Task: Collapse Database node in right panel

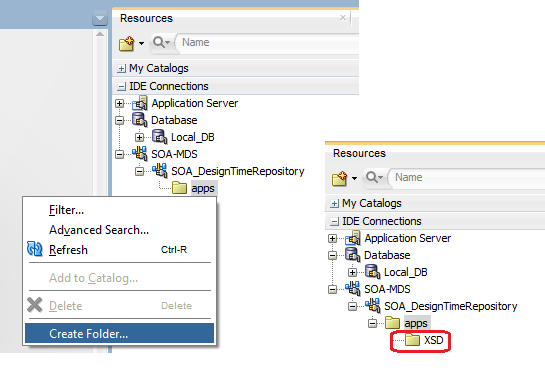Action: coord(332,256)
